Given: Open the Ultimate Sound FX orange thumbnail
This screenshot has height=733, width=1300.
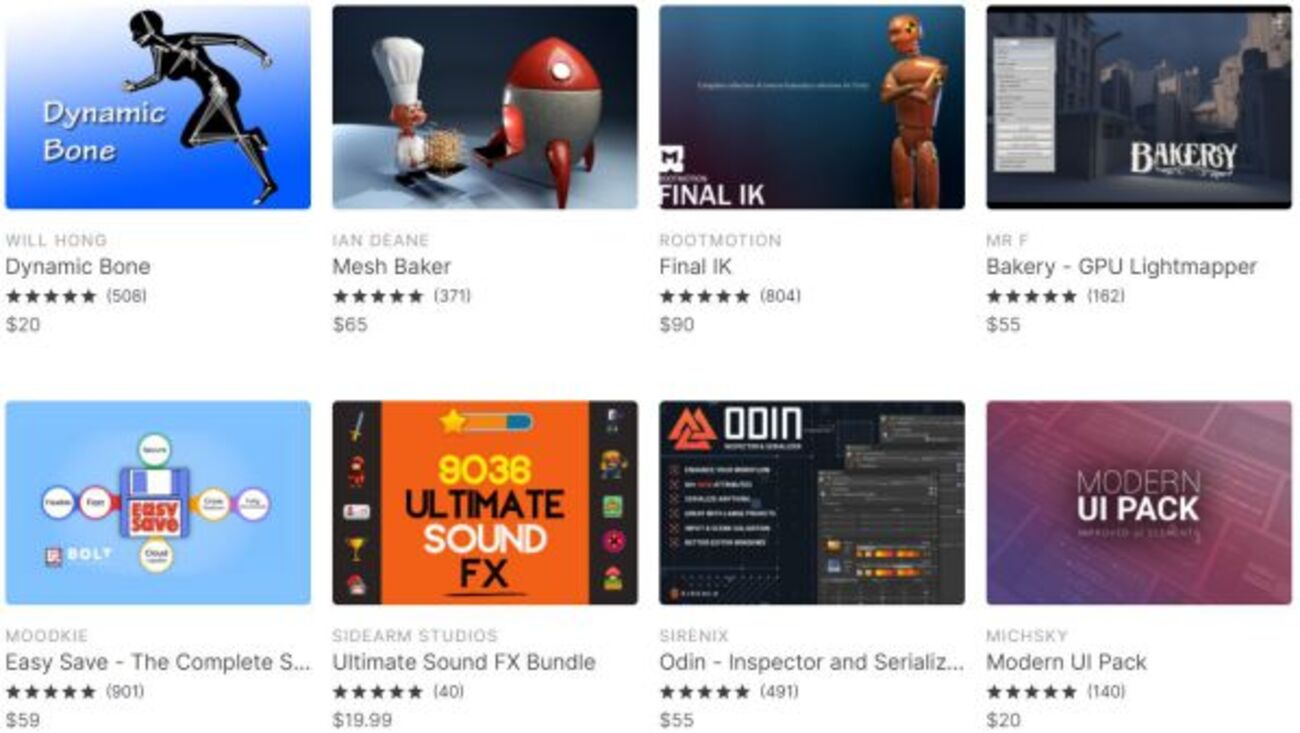Looking at the screenshot, I should tap(485, 503).
